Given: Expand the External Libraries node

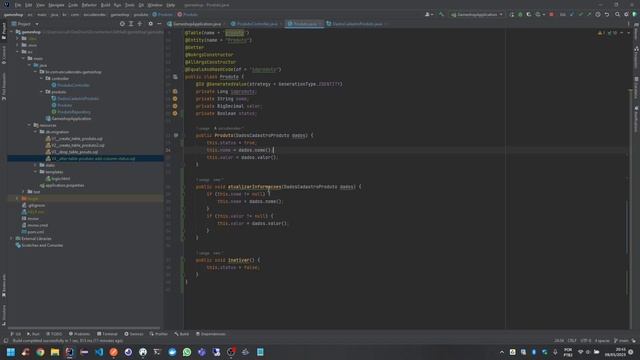Looking at the screenshot, I should pyautogui.click(x=12, y=238).
